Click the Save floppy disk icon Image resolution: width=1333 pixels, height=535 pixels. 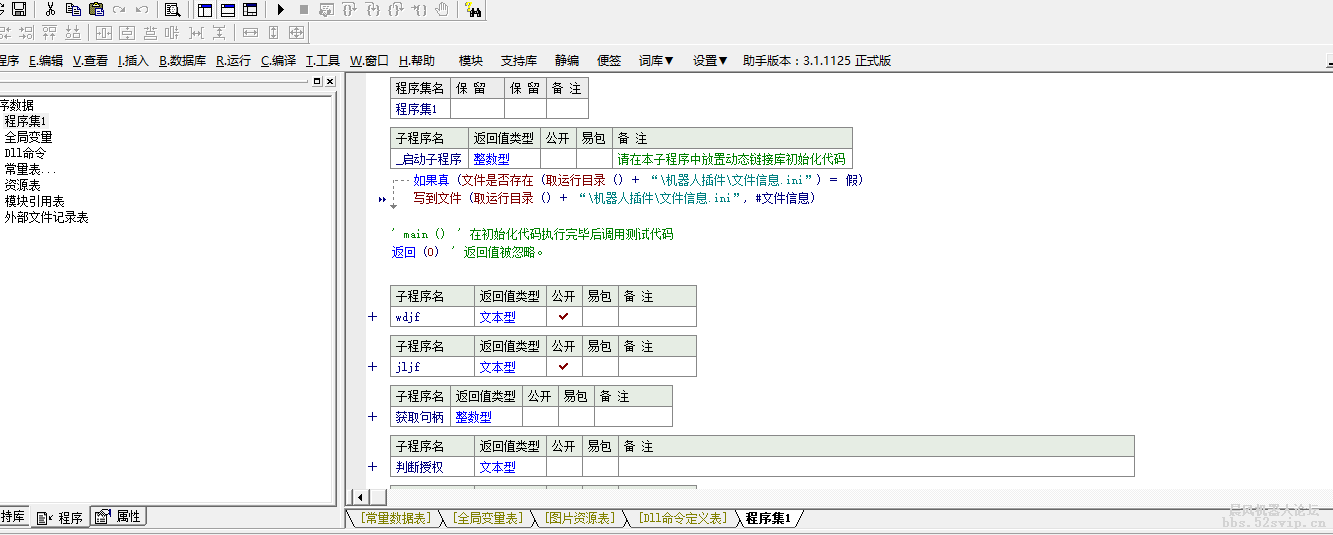click(19, 9)
